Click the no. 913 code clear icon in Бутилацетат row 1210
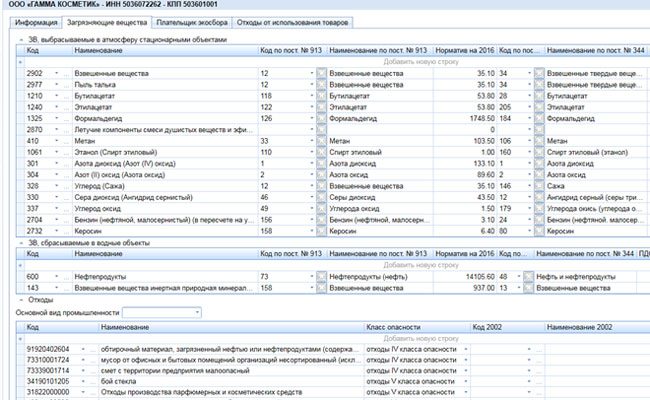 (321, 96)
